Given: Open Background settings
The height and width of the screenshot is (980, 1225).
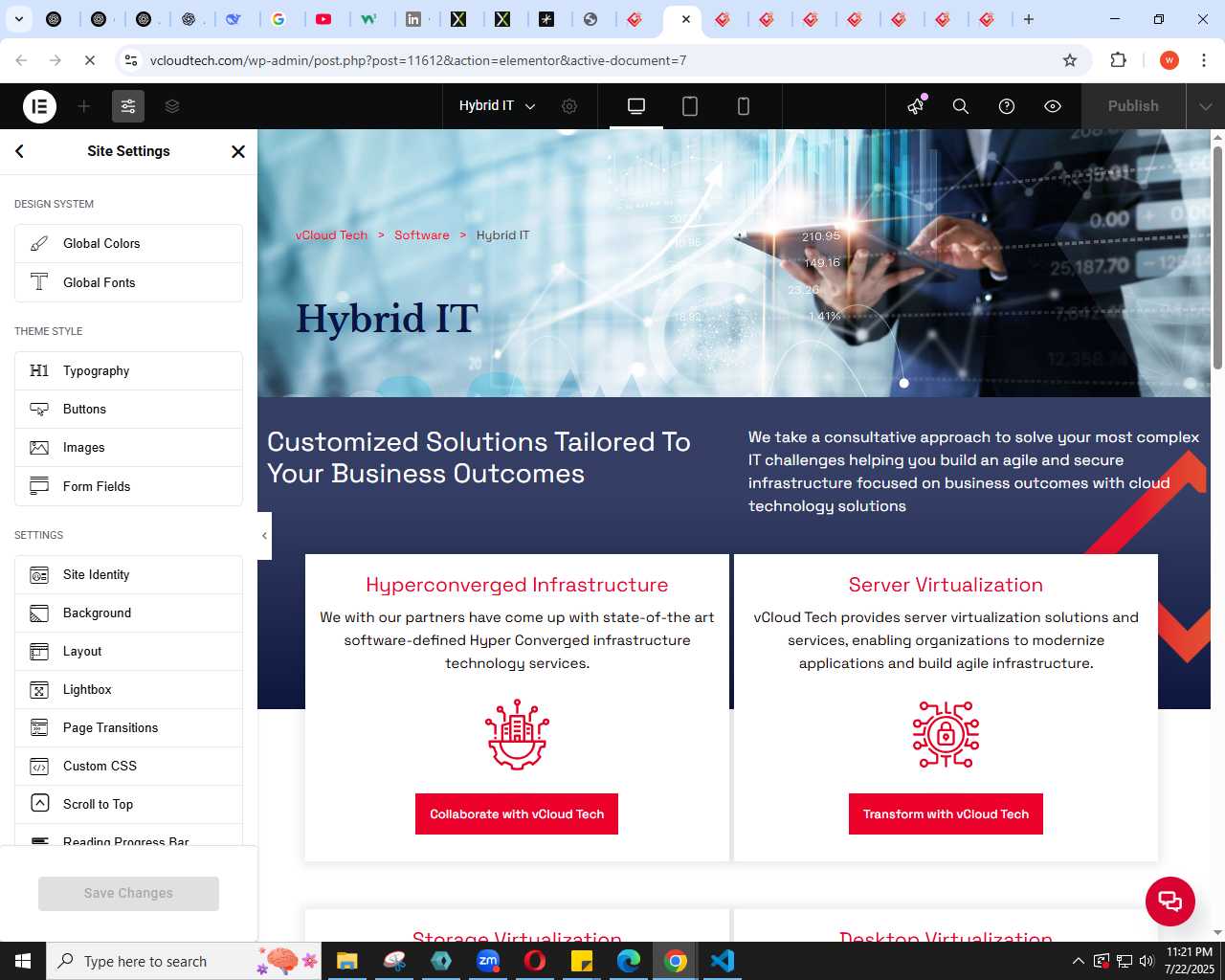Looking at the screenshot, I should 128,613.
